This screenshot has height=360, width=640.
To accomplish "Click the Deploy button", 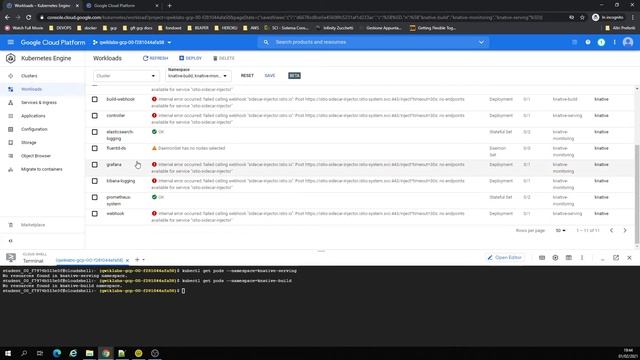I will [190, 58].
